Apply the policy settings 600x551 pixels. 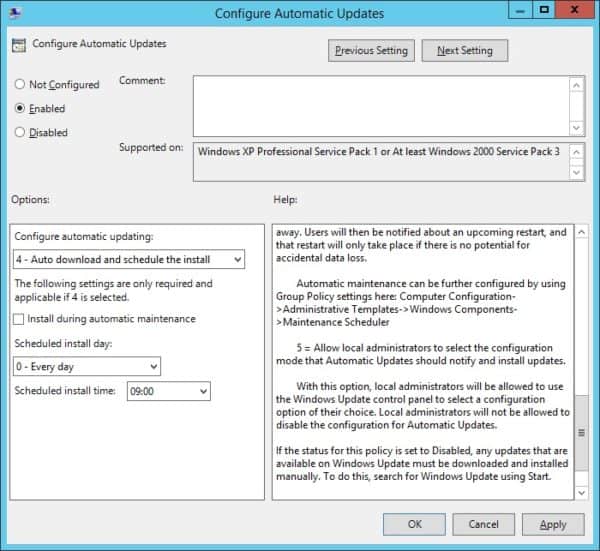[553, 524]
